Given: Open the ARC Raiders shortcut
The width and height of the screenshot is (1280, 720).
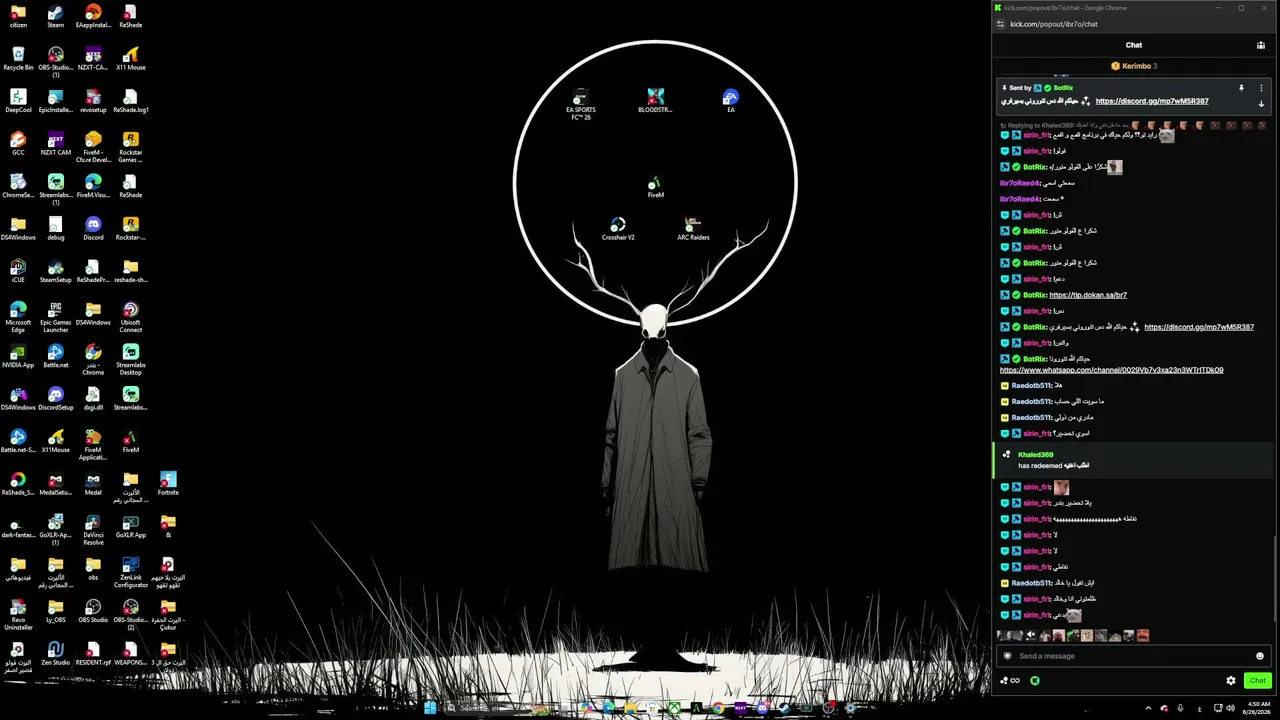Looking at the screenshot, I should coord(693,229).
